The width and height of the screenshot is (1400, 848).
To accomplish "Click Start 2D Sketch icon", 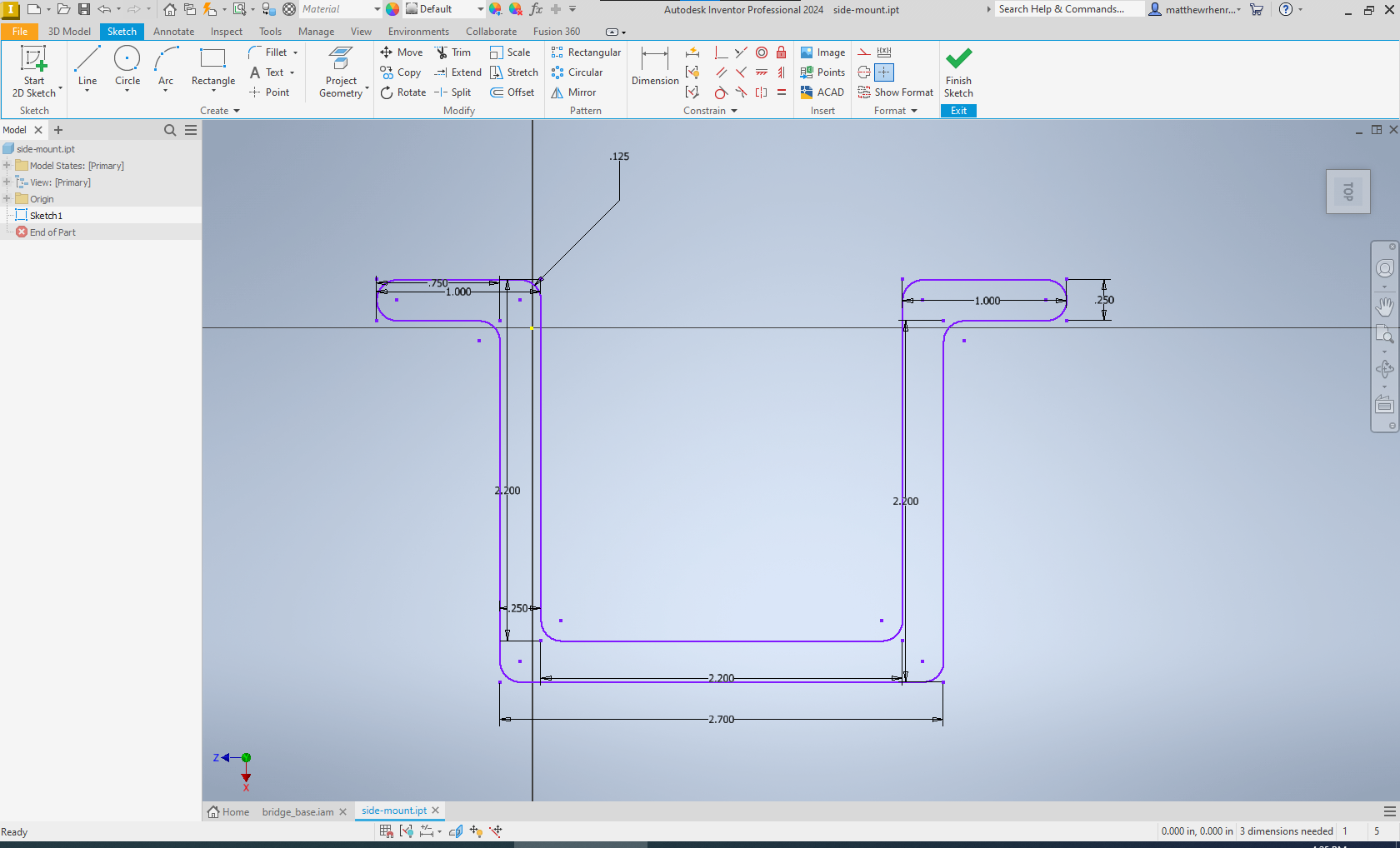I will (x=34, y=71).
